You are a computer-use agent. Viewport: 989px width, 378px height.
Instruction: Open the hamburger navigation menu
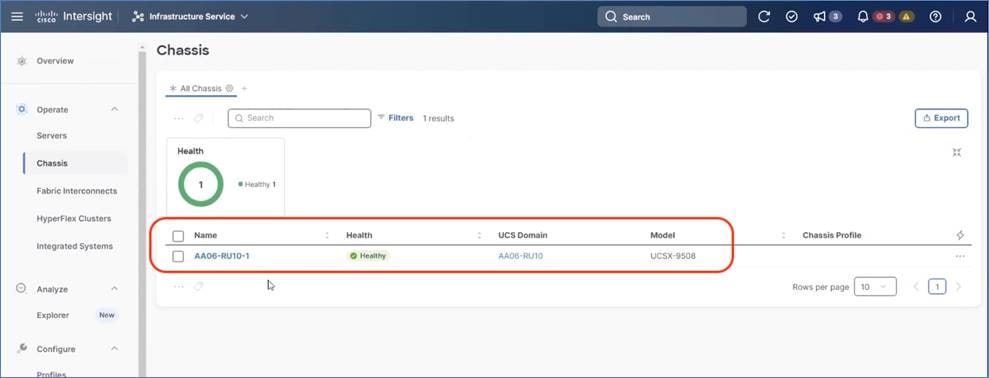coord(17,17)
